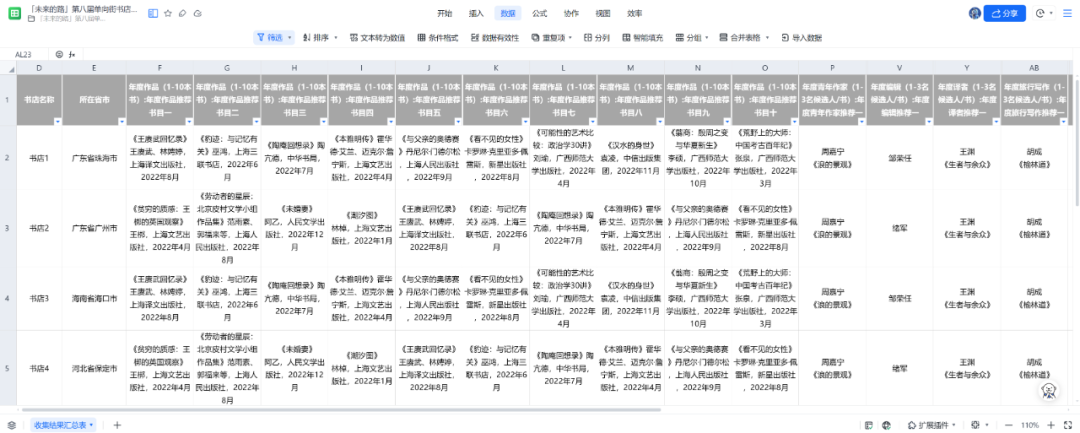
Task: Switch to the 效率 ribbon tab
Action: click(x=634, y=13)
